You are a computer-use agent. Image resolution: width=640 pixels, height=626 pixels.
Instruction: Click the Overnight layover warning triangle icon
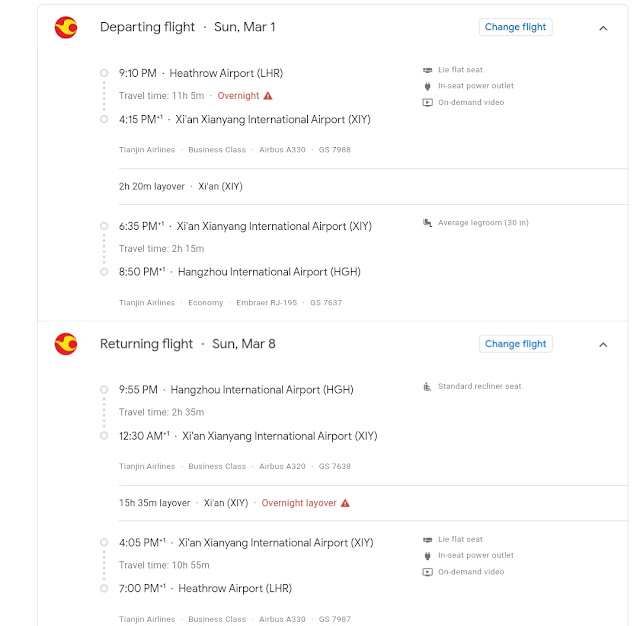click(345, 503)
